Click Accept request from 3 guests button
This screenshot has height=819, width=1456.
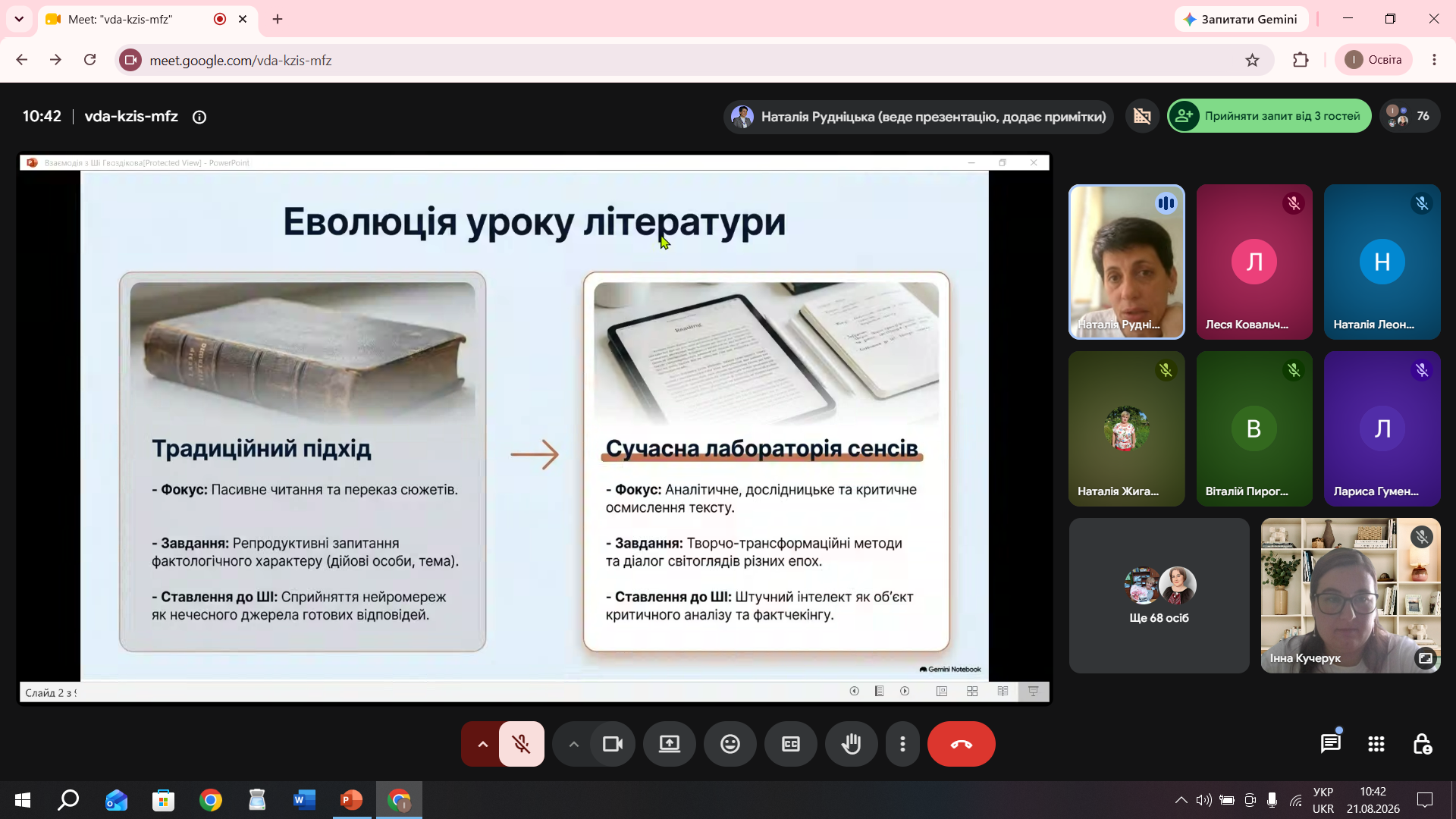(1269, 116)
